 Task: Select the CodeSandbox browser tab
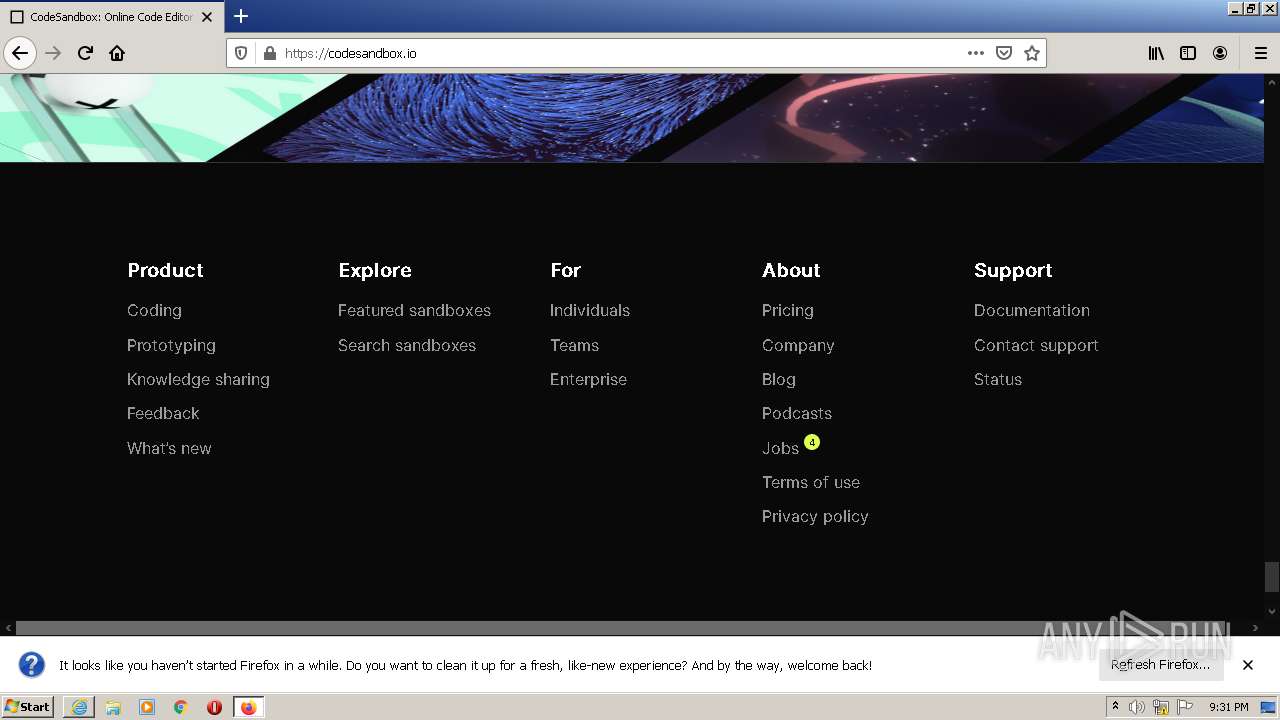[110, 17]
